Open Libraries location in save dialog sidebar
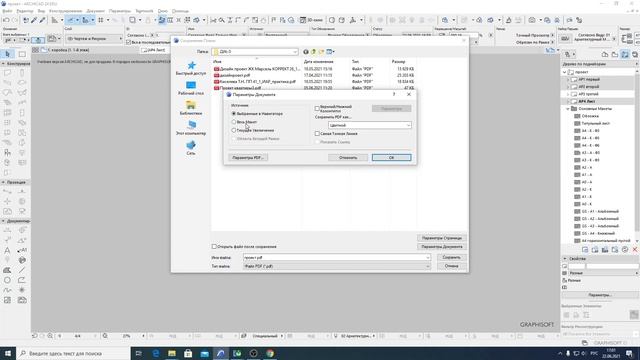 coord(191,108)
